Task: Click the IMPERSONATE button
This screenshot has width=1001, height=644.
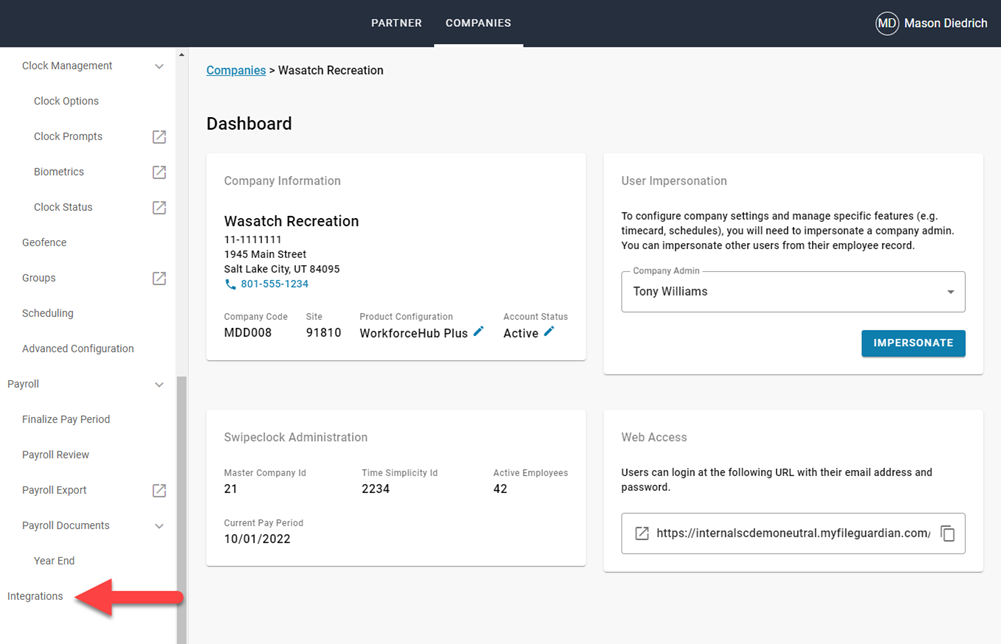Action: click(913, 343)
